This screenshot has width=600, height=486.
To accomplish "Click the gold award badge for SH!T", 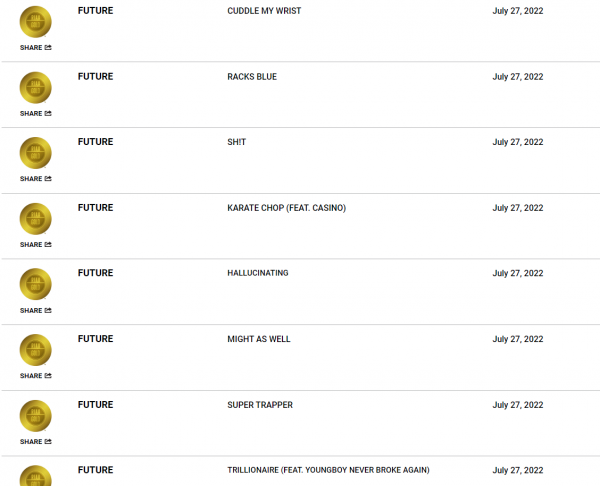I will point(36,153).
